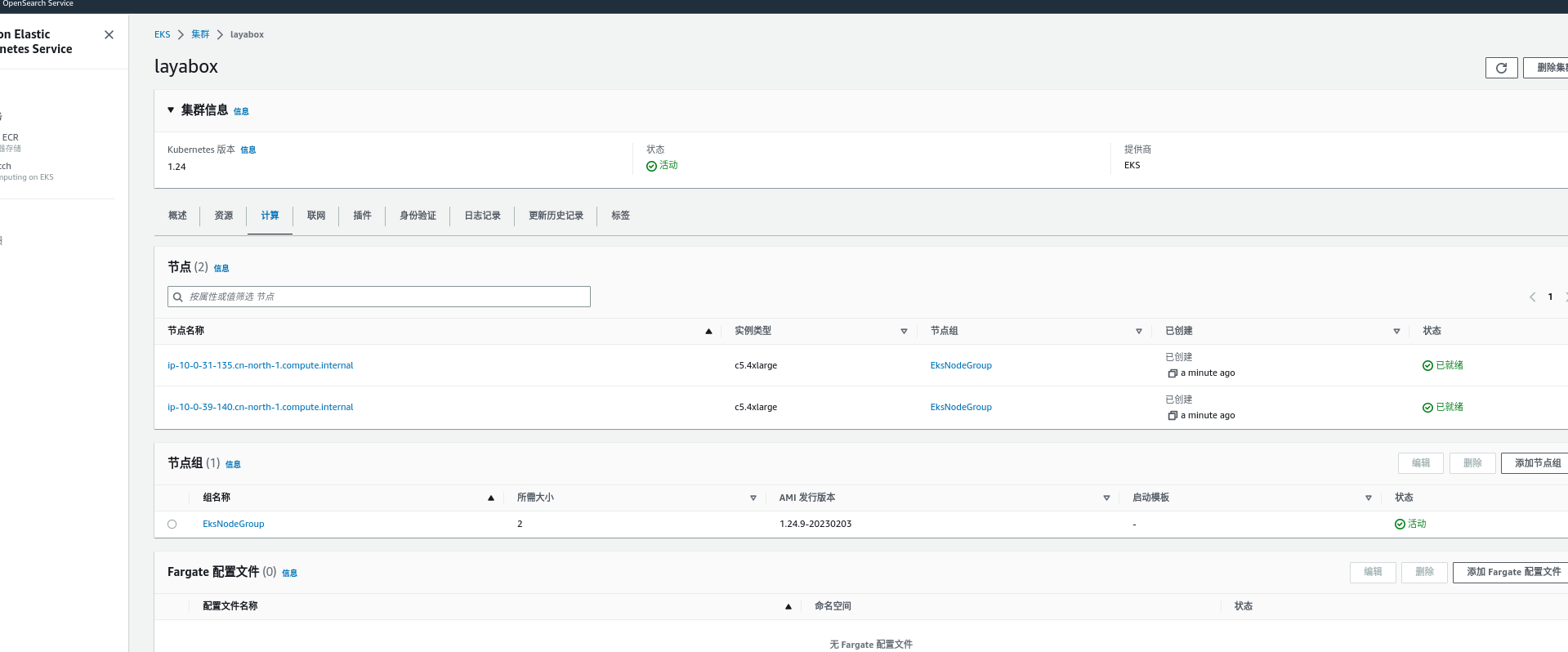Sort node groups by AMI 发行版本 arrow

(x=1106, y=498)
